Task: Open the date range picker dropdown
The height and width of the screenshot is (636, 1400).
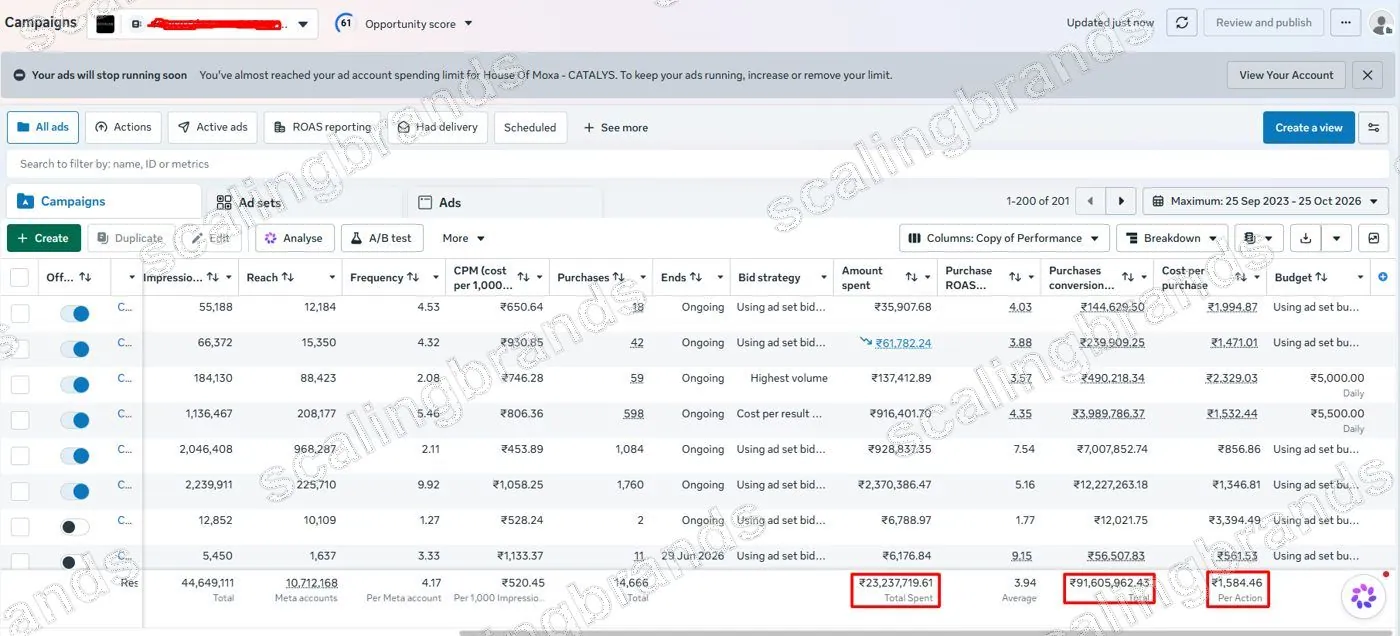Action: 1266,201
